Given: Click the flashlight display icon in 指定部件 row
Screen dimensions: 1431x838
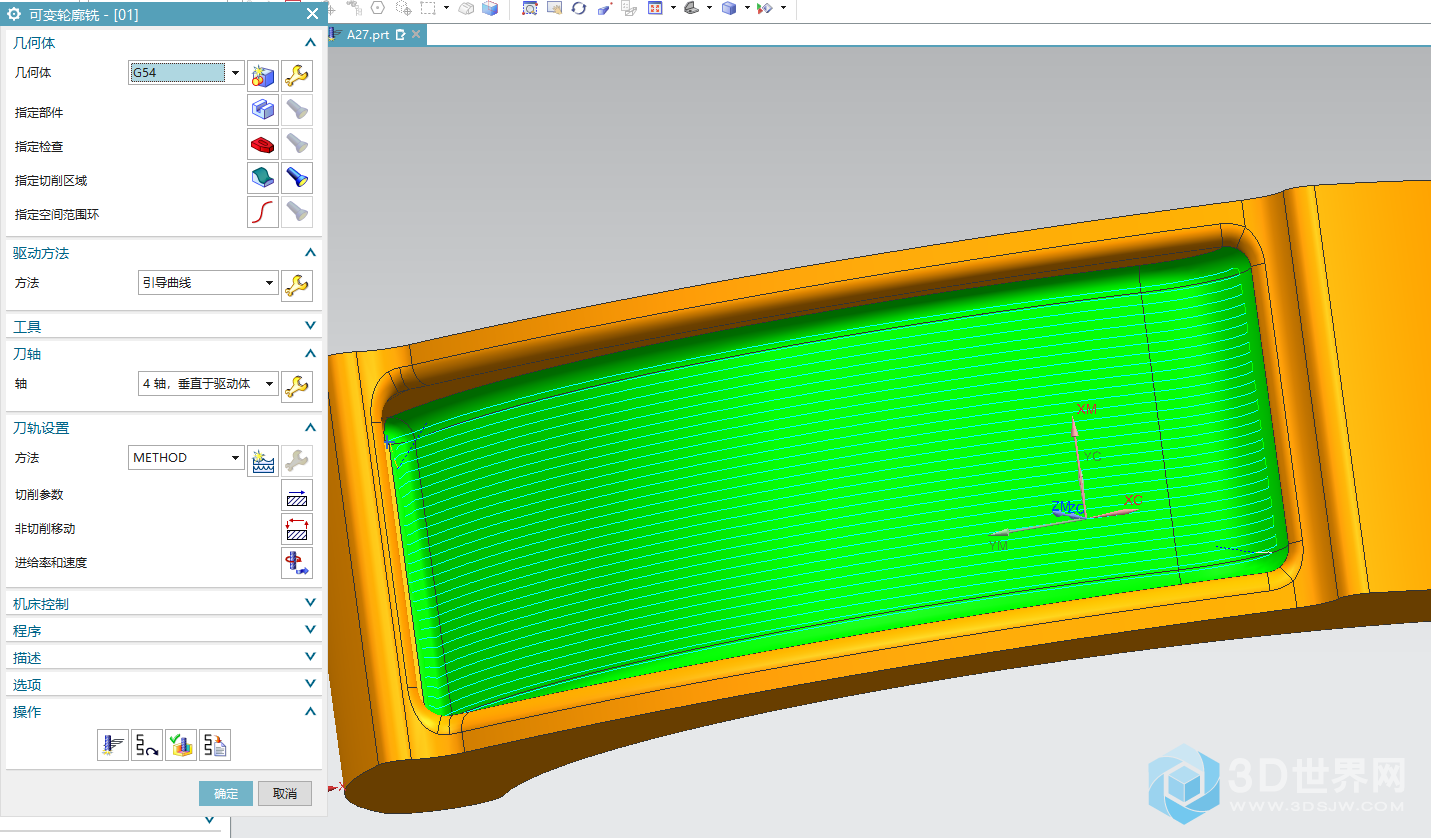Looking at the screenshot, I should coord(297,111).
